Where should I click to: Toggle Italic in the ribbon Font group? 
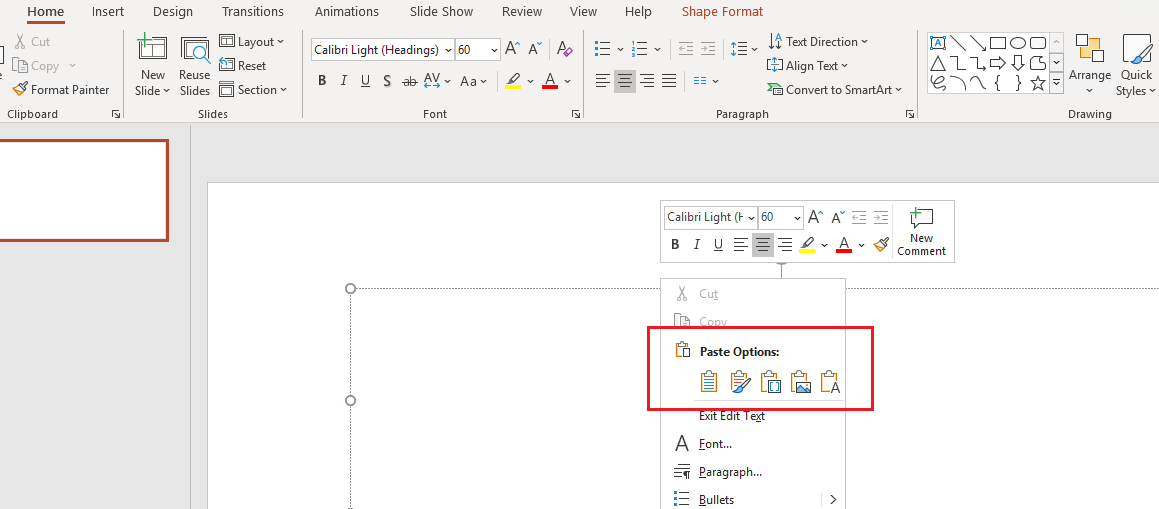[x=344, y=81]
